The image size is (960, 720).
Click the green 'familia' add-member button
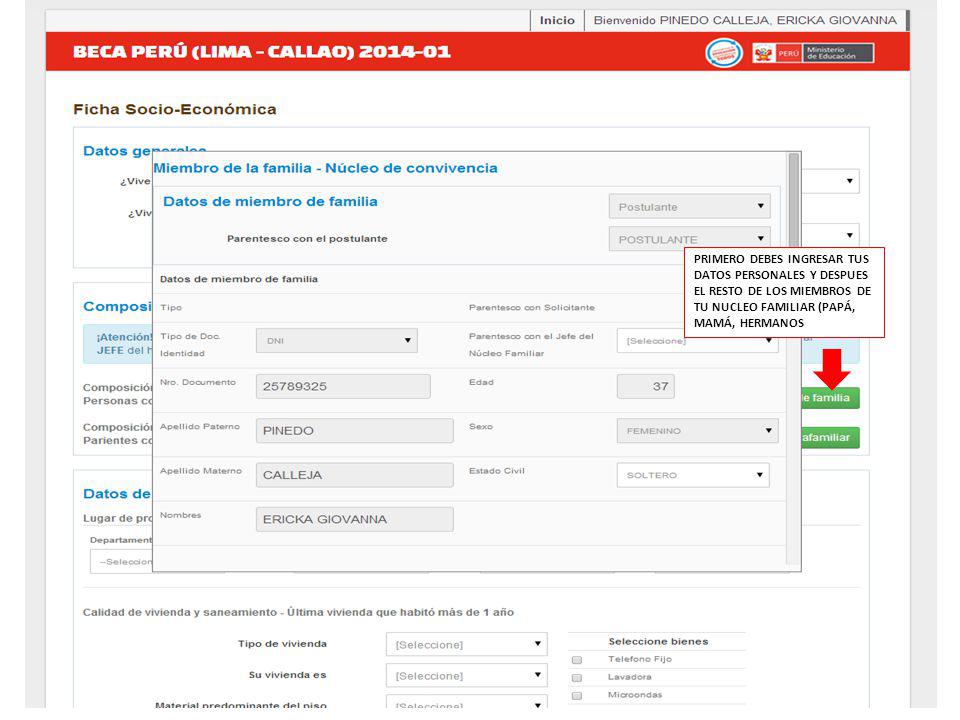point(830,398)
